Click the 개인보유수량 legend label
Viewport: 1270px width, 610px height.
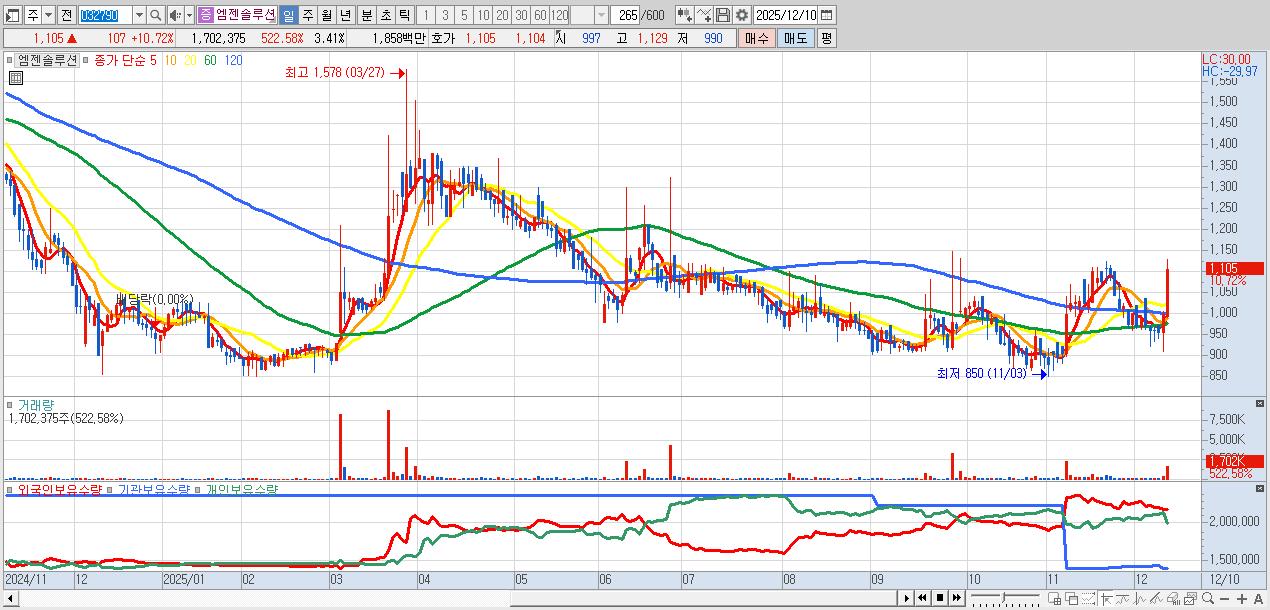[240, 490]
